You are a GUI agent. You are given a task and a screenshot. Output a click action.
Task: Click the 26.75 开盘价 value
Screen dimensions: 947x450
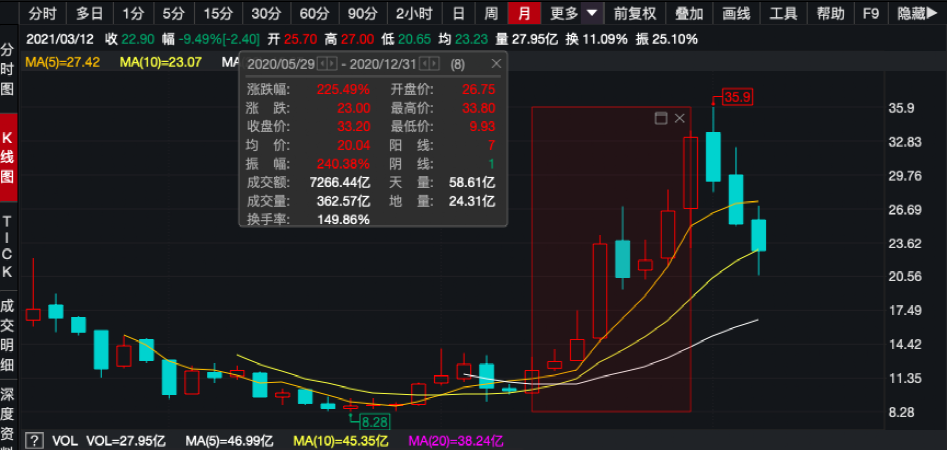coord(478,90)
